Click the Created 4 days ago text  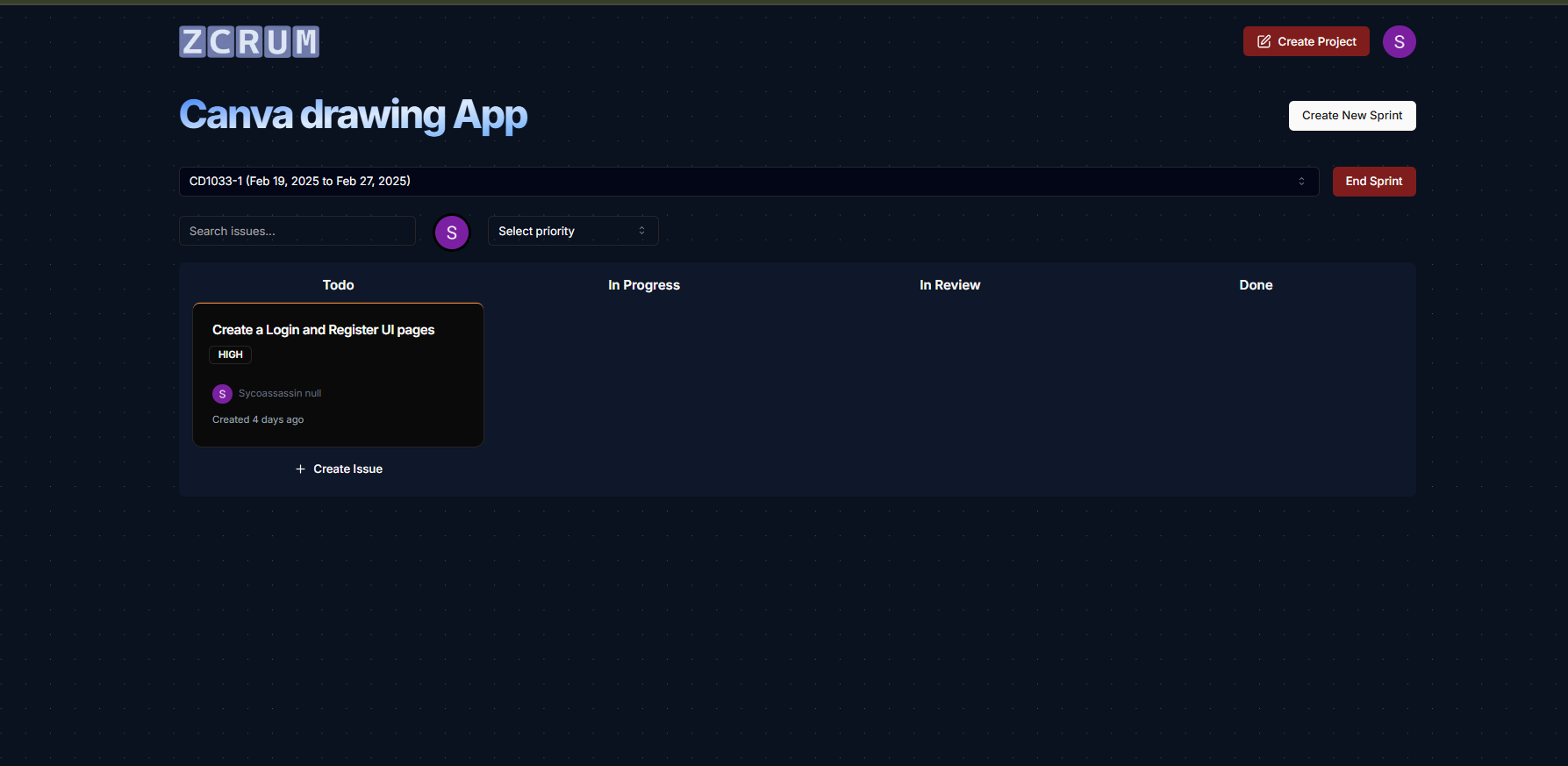[x=258, y=419]
